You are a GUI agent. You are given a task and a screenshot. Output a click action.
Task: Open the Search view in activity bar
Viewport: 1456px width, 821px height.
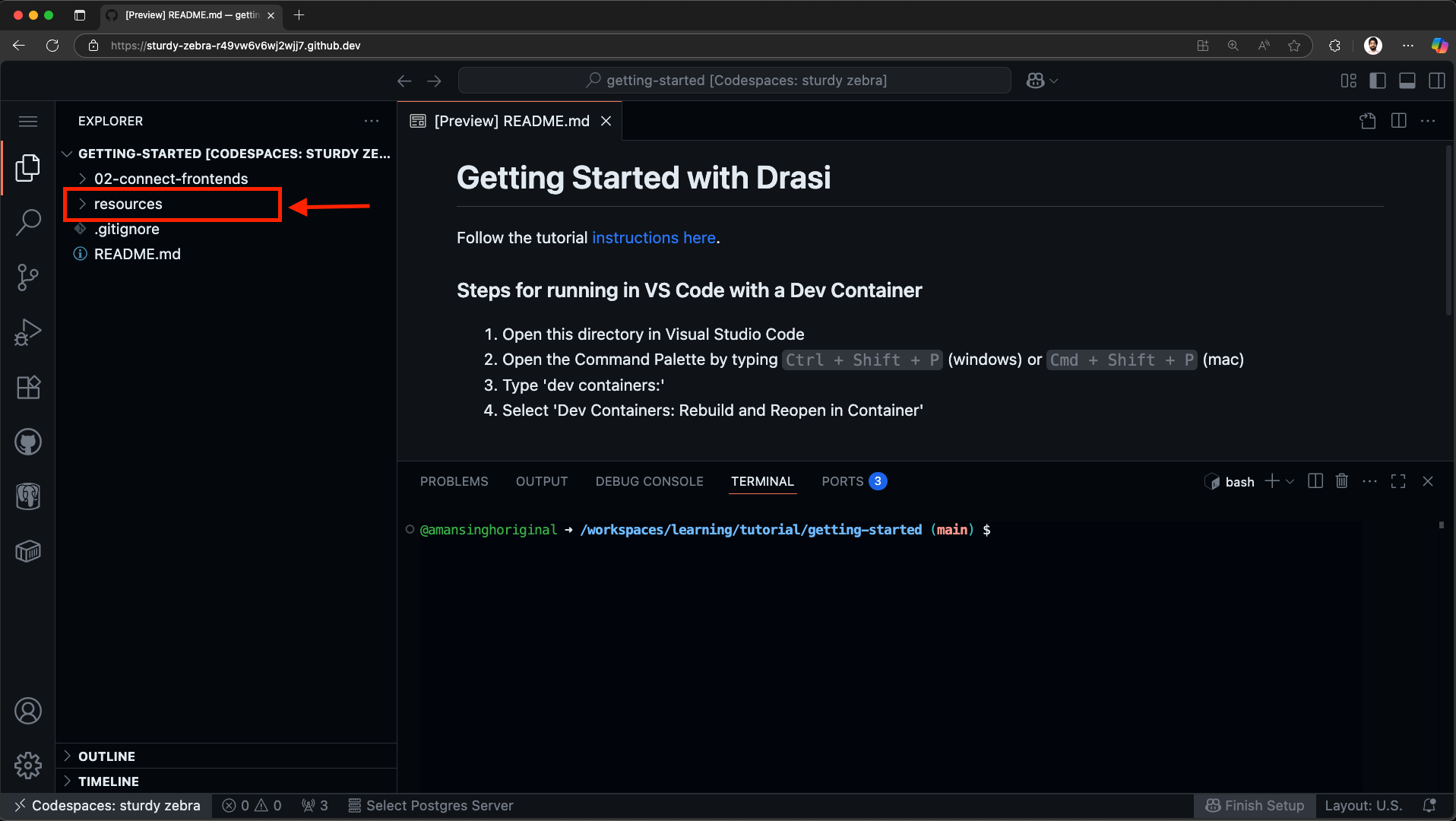(28, 222)
